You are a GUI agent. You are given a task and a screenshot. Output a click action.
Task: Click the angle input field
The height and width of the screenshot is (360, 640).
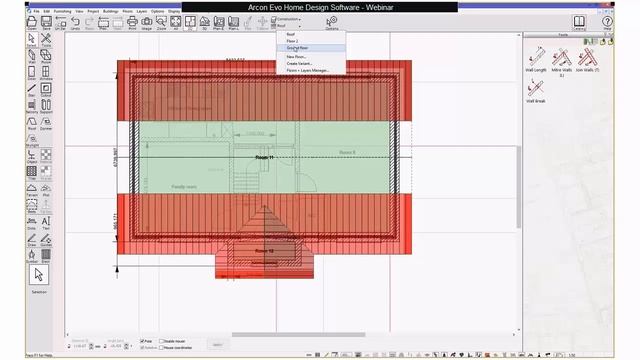[116, 346]
